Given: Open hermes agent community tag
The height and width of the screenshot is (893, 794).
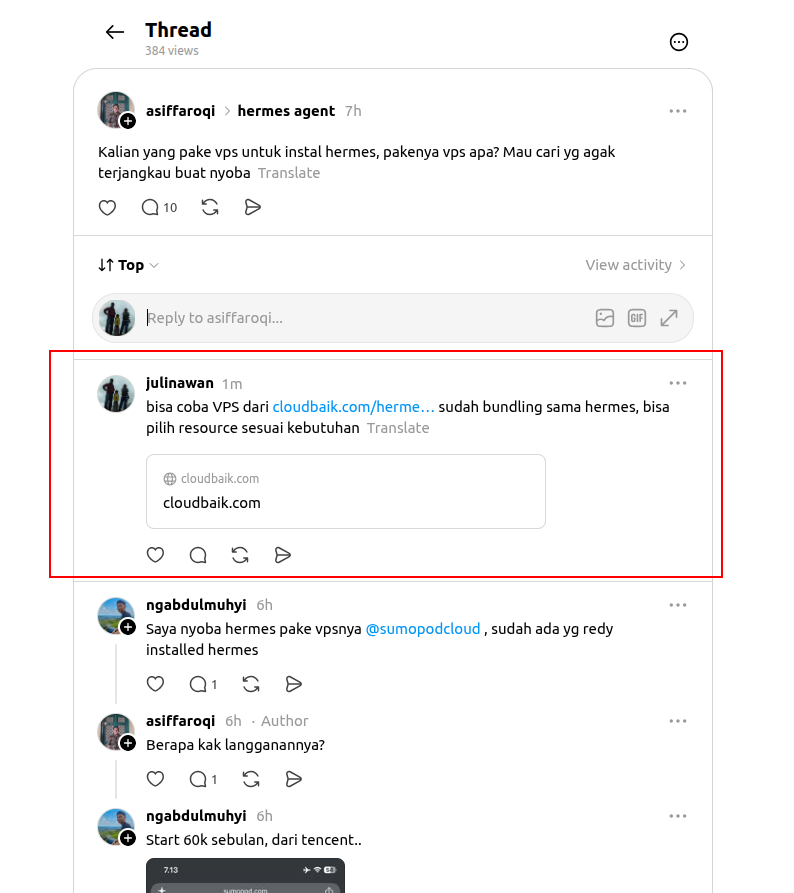Looking at the screenshot, I should coord(286,111).
